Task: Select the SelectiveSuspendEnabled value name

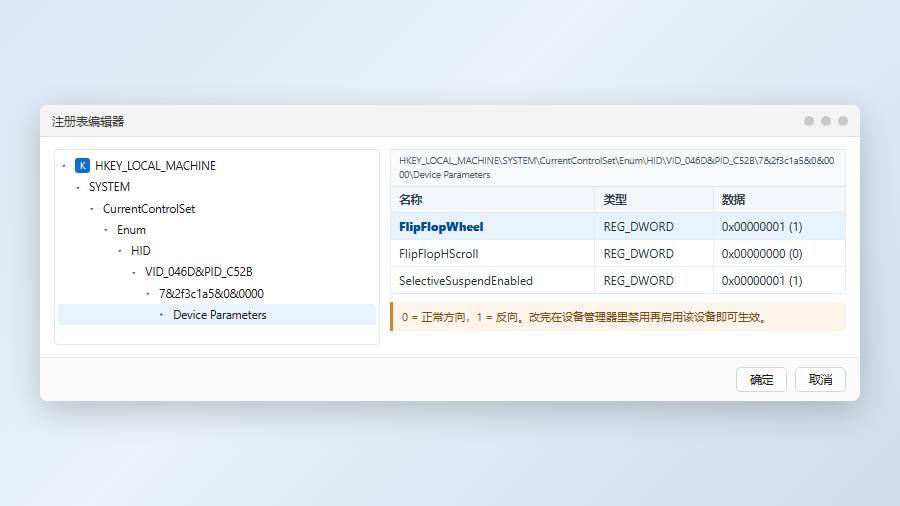Action: pyautogui.click(x=466, y=281)
